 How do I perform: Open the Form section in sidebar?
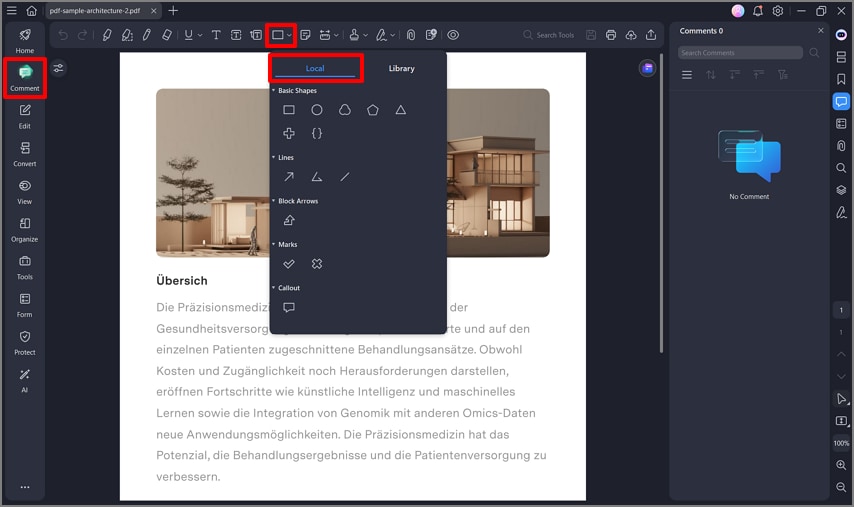point(25,305)
